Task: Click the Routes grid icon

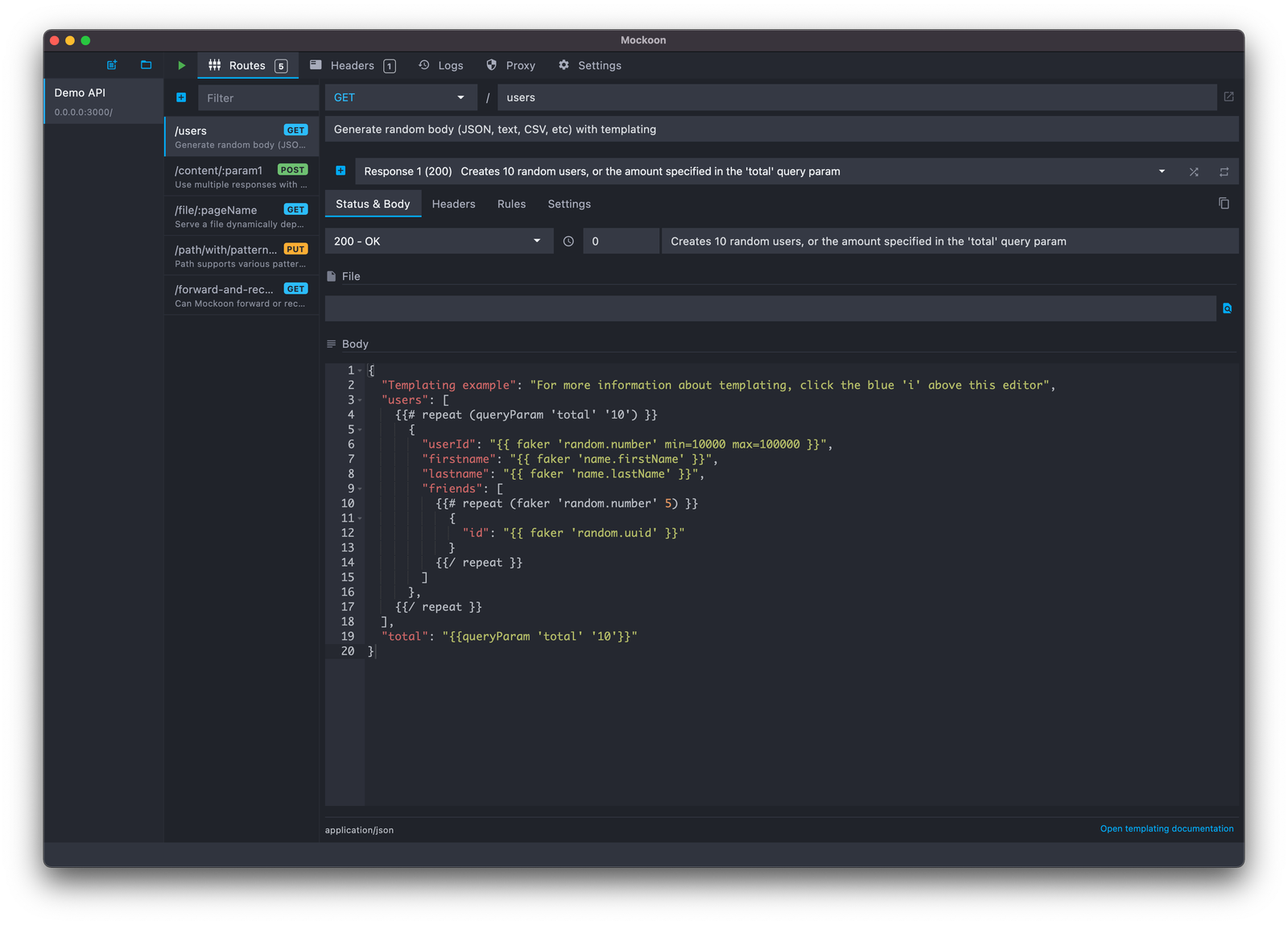Action: pyautogui.click(x=215, y=65)
